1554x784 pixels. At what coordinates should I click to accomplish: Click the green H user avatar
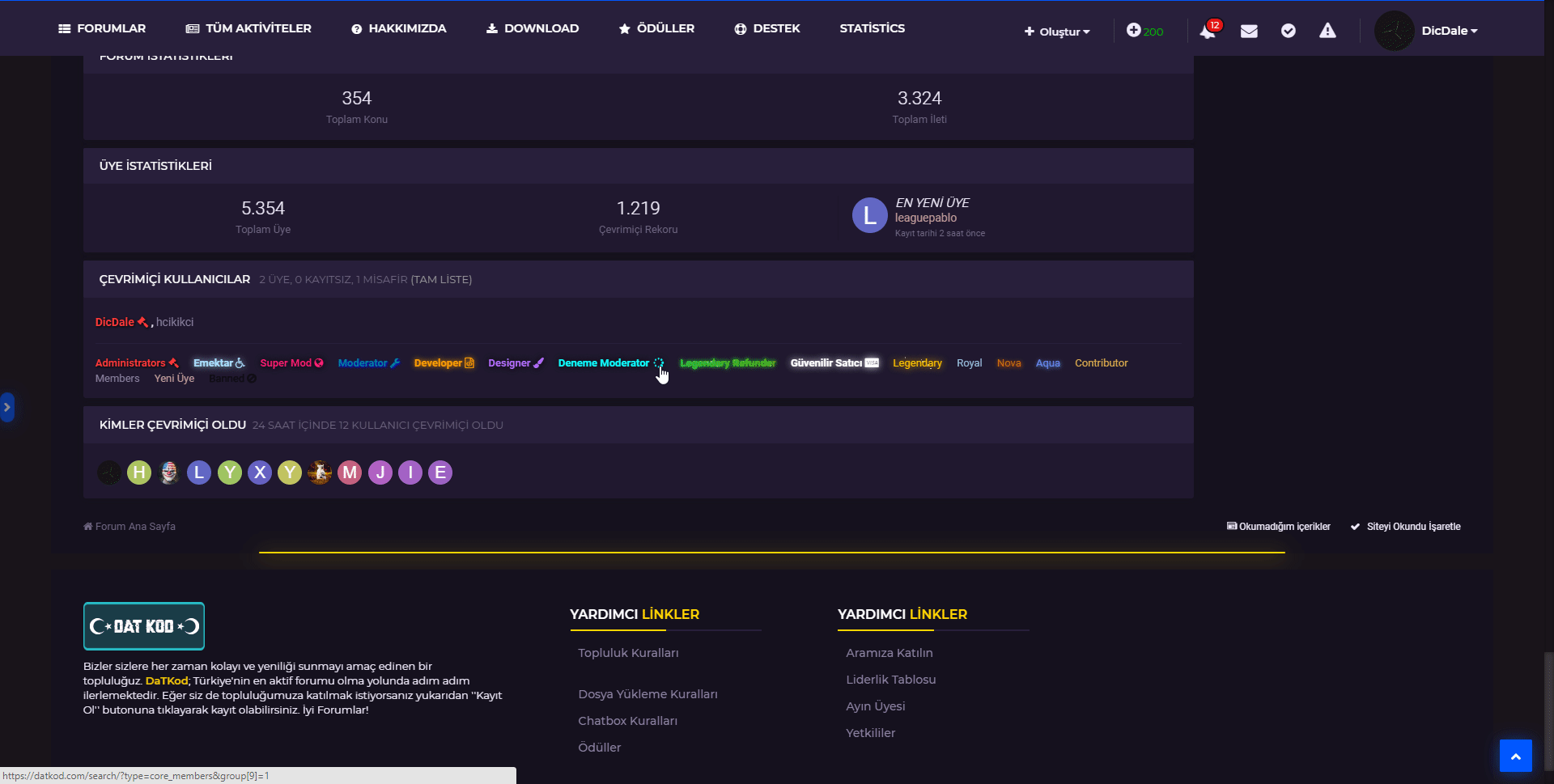(x=139, y=473)
